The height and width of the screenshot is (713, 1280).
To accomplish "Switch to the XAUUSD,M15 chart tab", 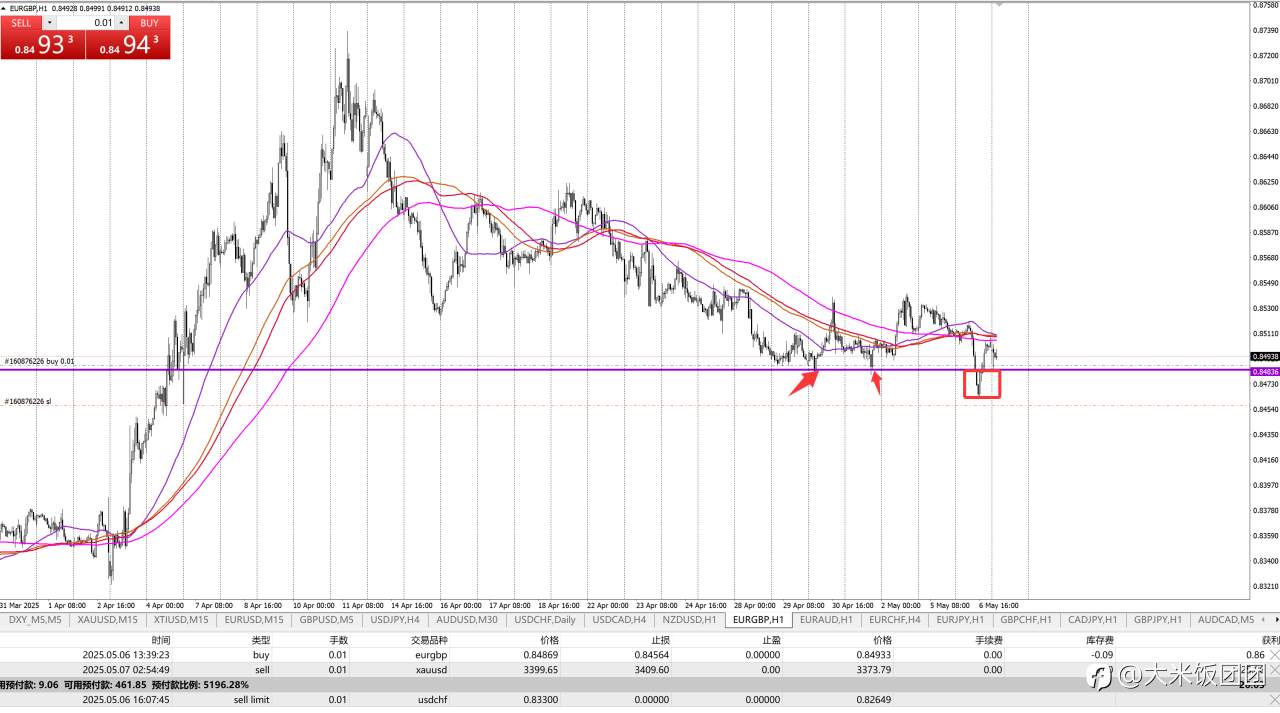I will point(108,620).
